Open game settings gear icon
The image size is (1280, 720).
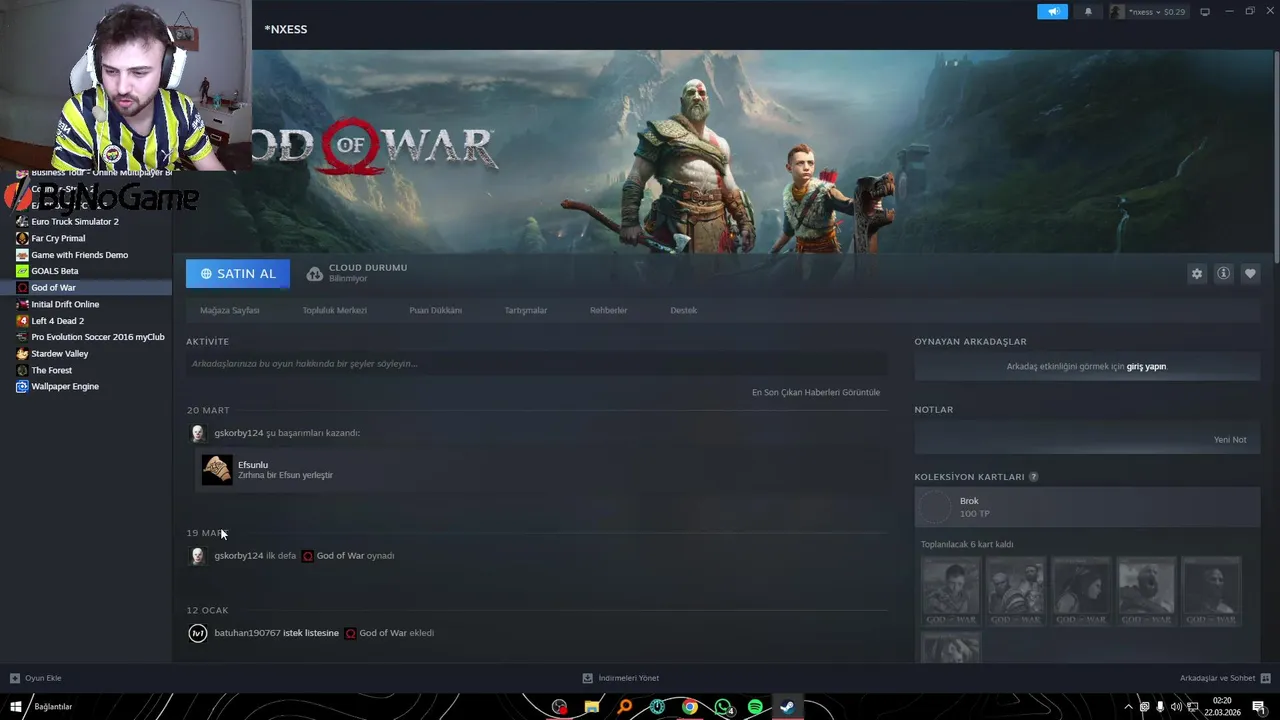pos(1196,274)
